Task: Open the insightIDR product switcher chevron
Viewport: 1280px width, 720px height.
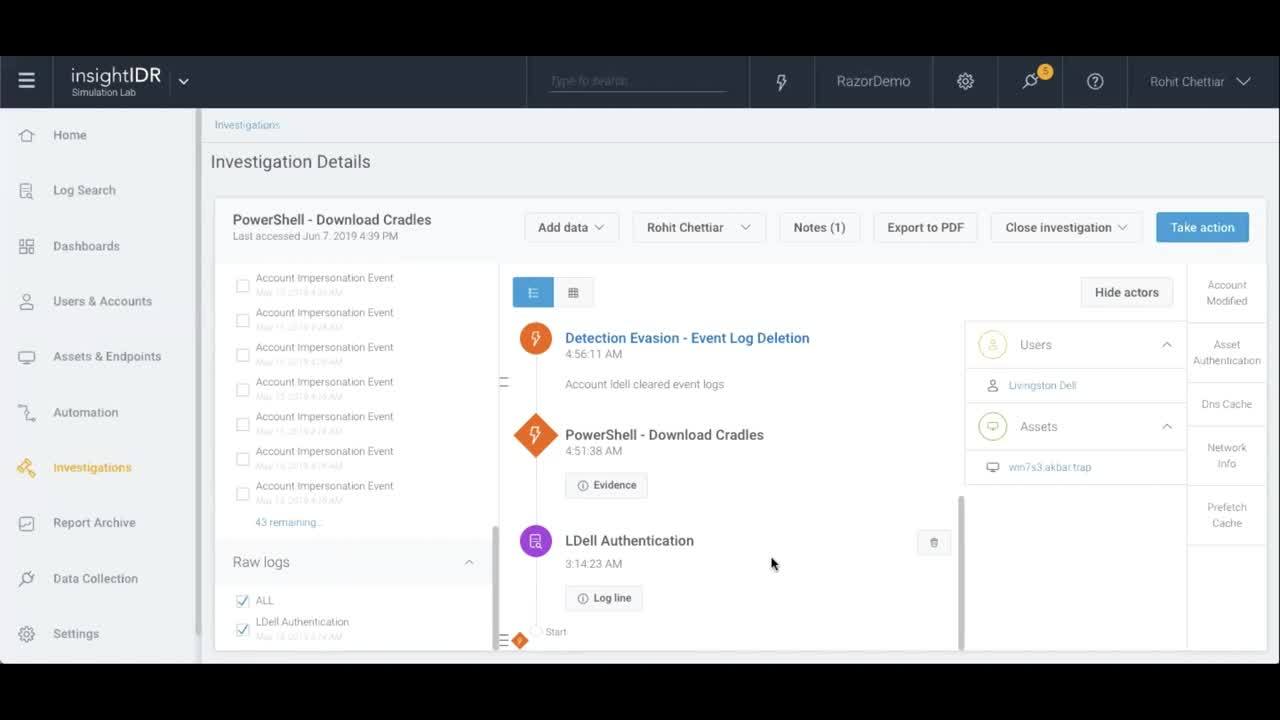Action: 183,82
